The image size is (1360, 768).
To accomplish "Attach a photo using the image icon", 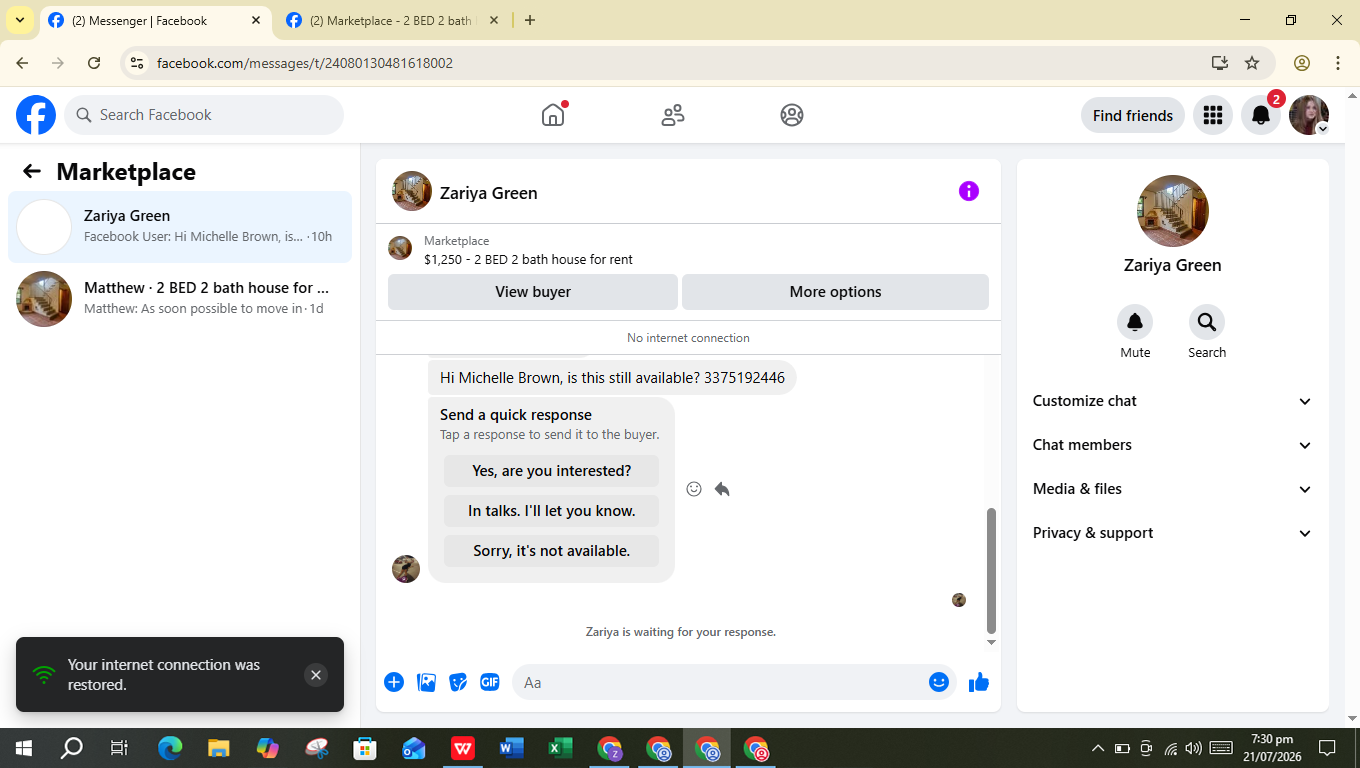I will click(x=426, y=682).
